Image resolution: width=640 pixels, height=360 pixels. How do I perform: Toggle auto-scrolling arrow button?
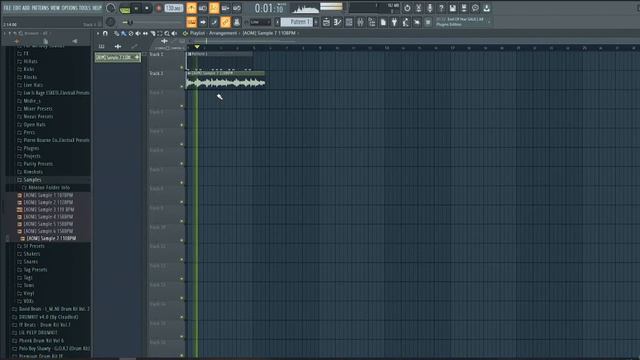click(202, 22)
